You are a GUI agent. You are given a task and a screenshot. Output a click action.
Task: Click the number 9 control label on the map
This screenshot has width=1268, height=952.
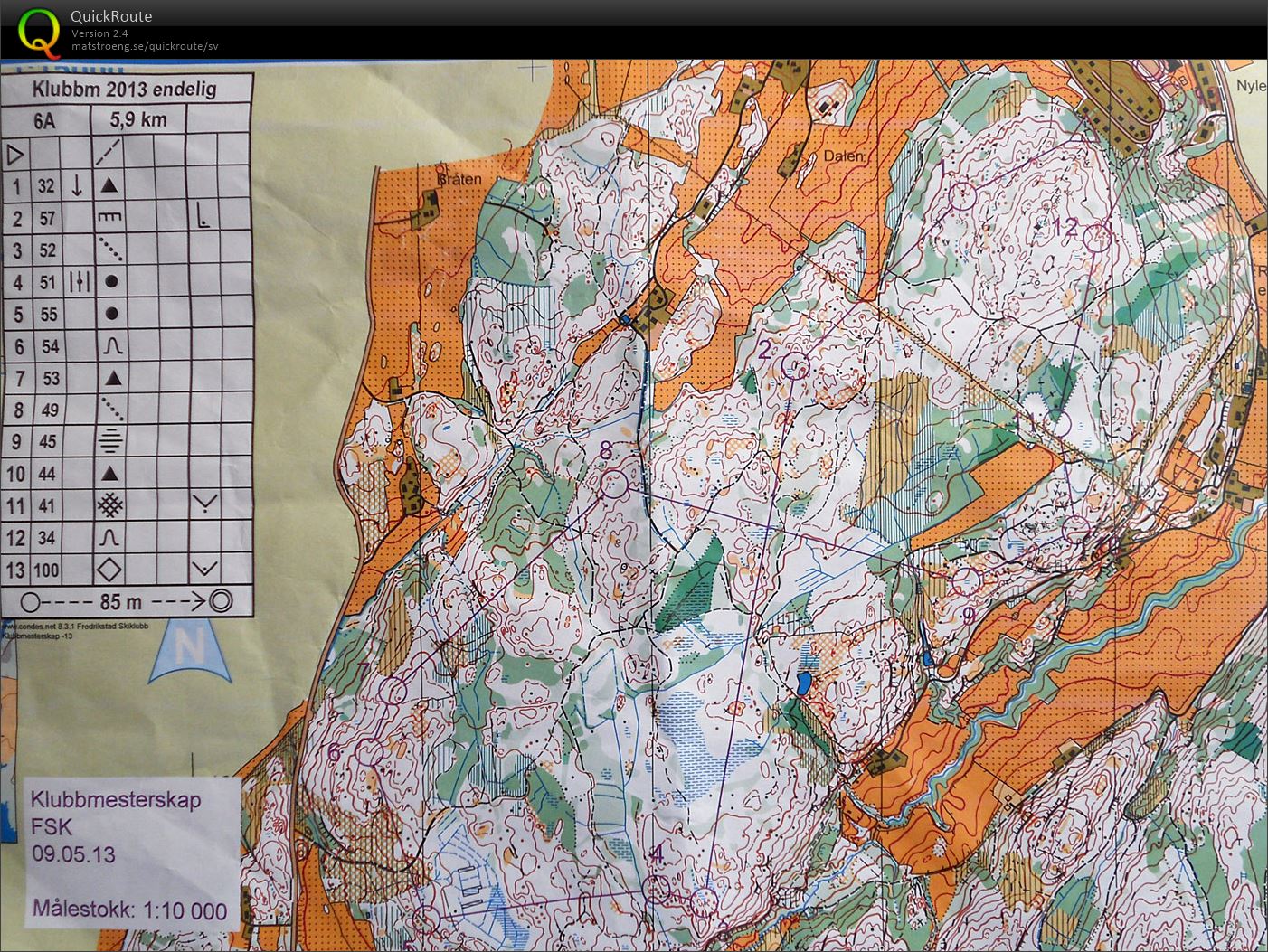coord(969,616)
